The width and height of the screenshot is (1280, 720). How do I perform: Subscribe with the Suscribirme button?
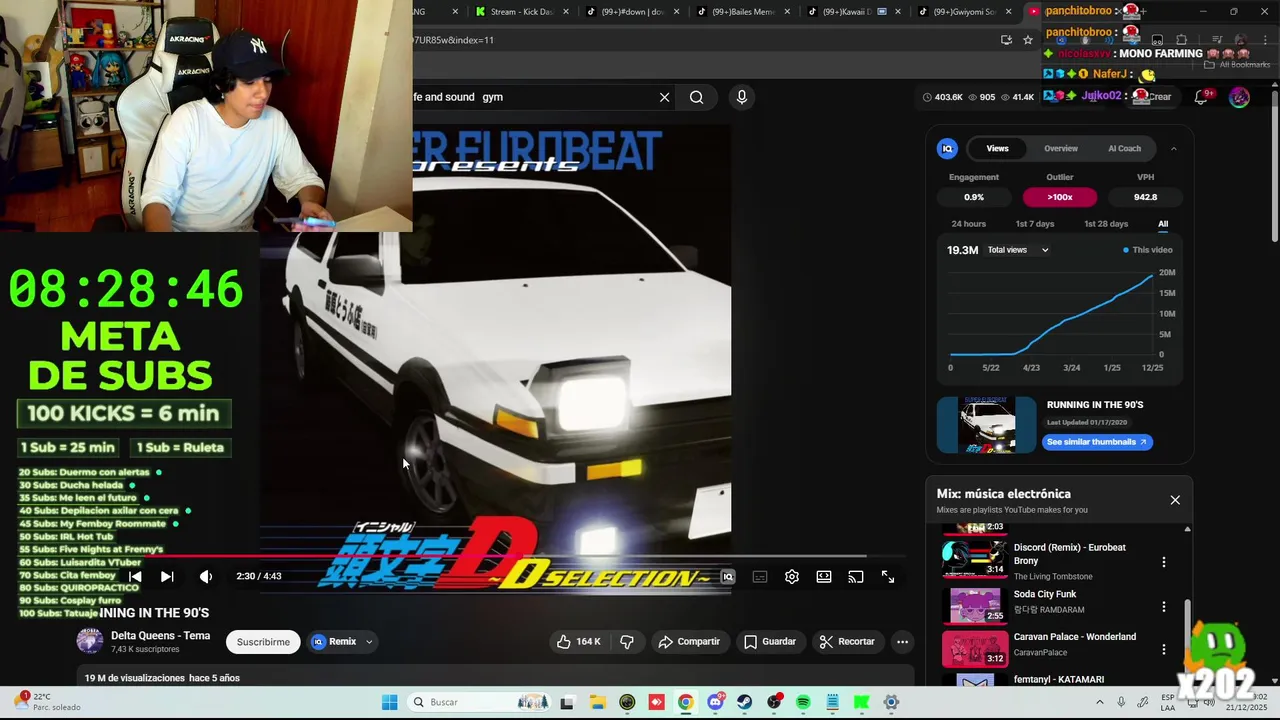pyautogui.click(x=263, y=642)
